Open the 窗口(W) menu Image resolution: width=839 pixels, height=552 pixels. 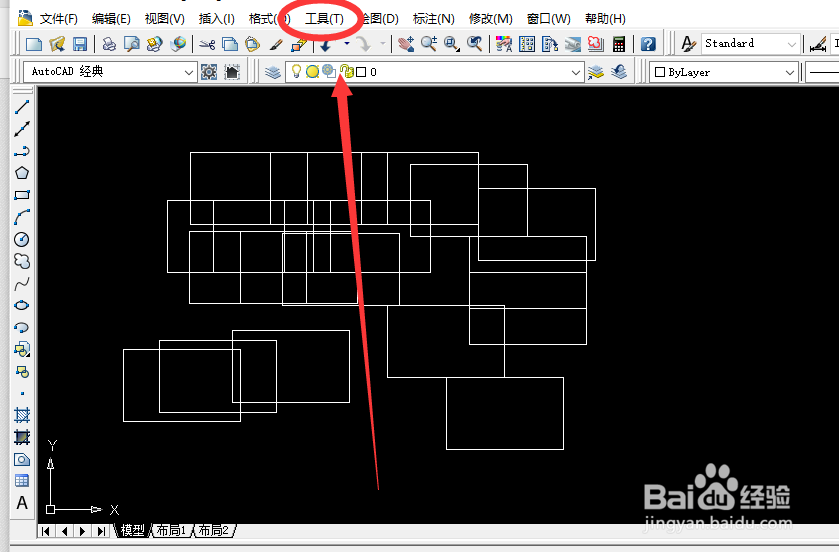[548, 19]
